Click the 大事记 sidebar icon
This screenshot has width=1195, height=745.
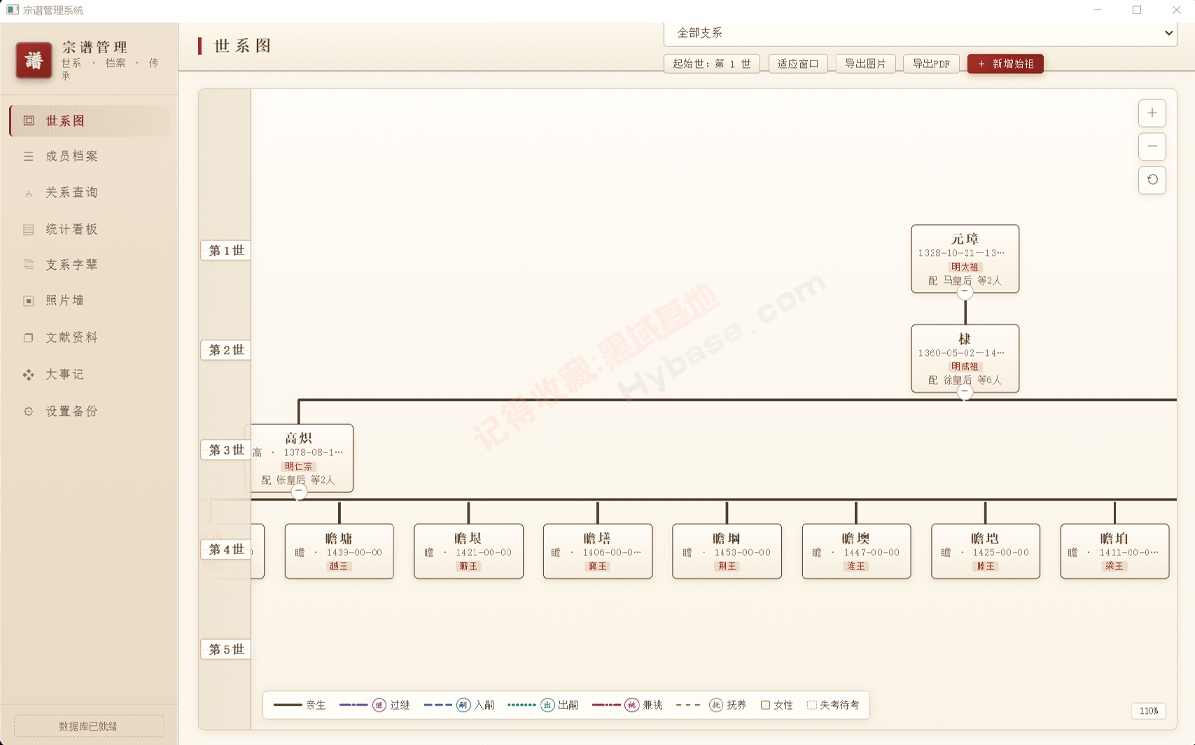click(29, 375)
